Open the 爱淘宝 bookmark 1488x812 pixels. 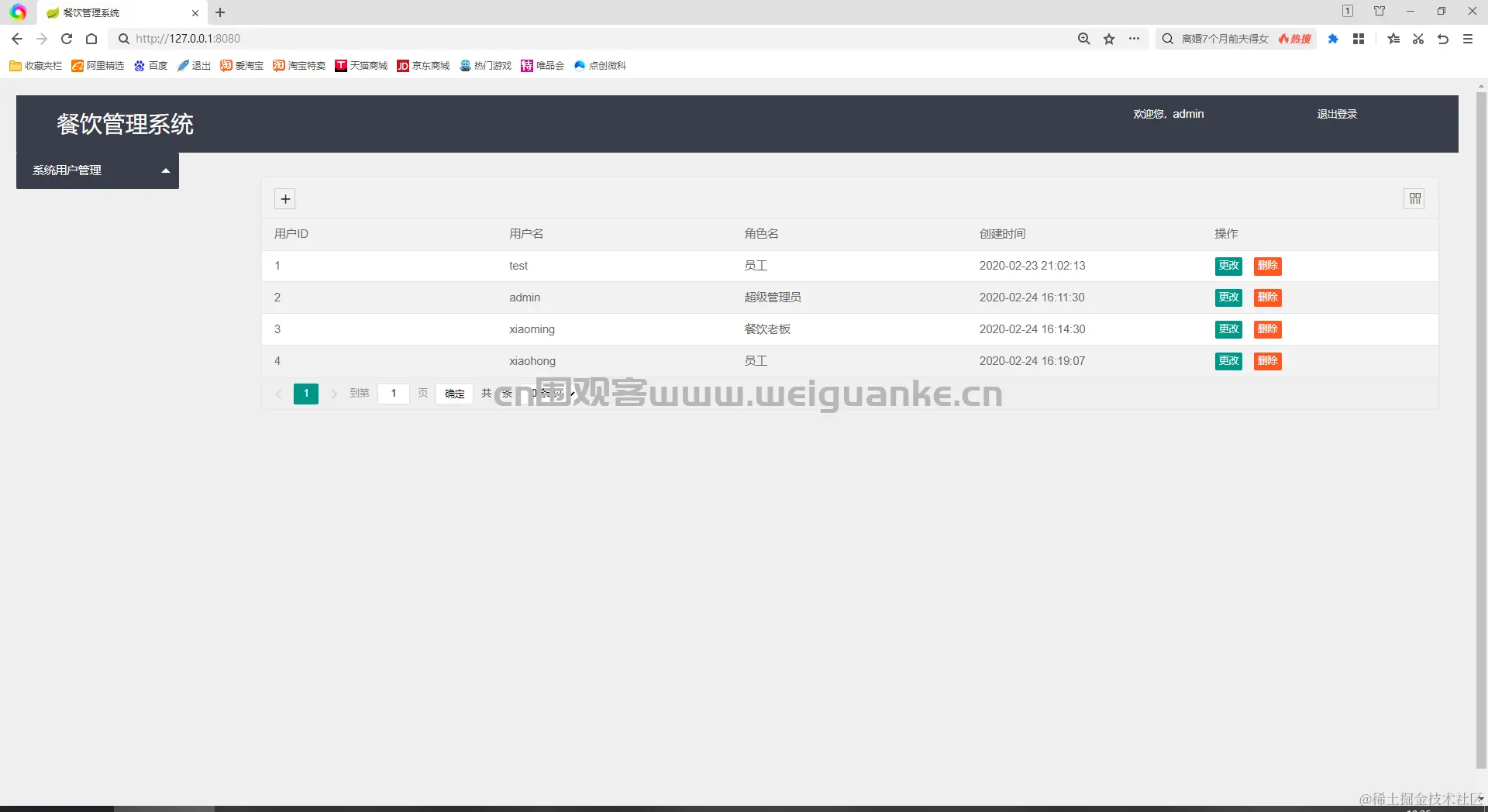(242, 66)
